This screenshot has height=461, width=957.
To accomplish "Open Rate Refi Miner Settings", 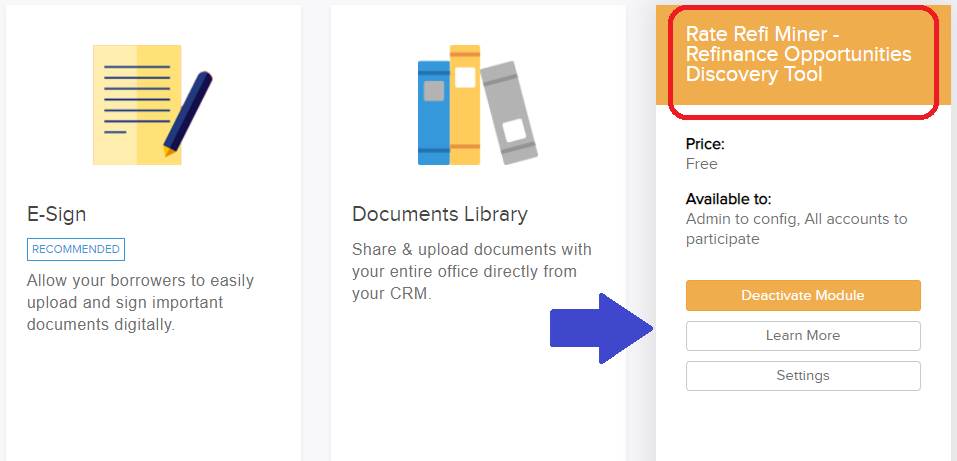I will pyautogui.click(x=803, y=376).
